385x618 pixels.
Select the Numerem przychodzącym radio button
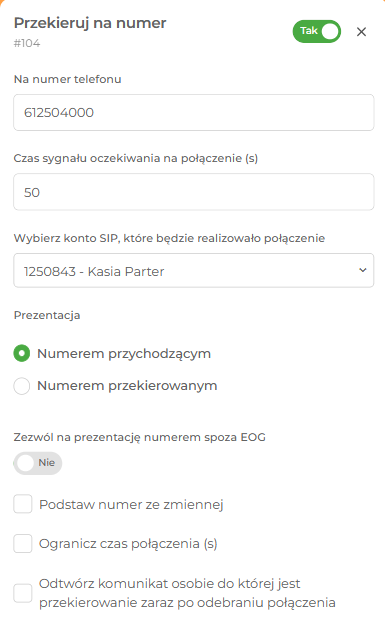22,353
